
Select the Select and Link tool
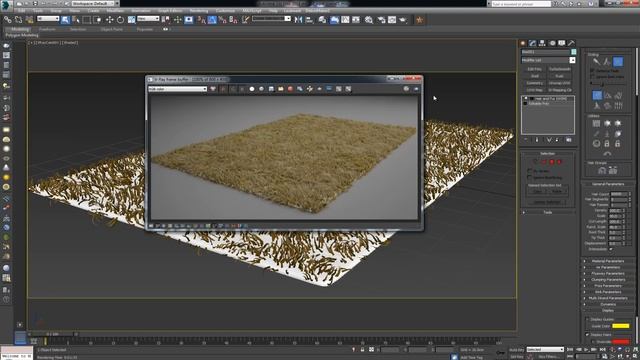[x=8, y=20]
